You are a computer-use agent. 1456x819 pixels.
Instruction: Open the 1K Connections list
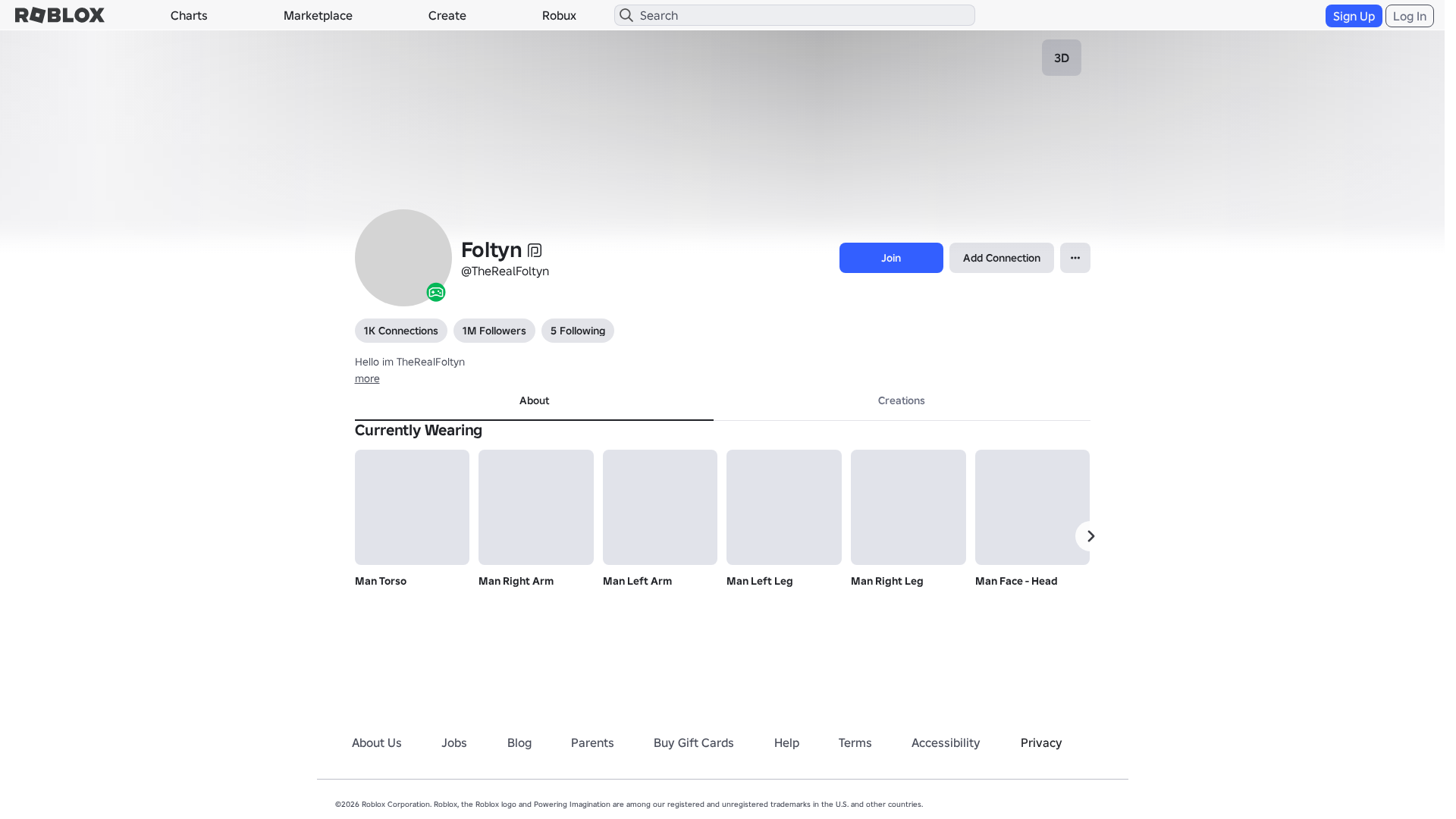click(x=401, y=331)
